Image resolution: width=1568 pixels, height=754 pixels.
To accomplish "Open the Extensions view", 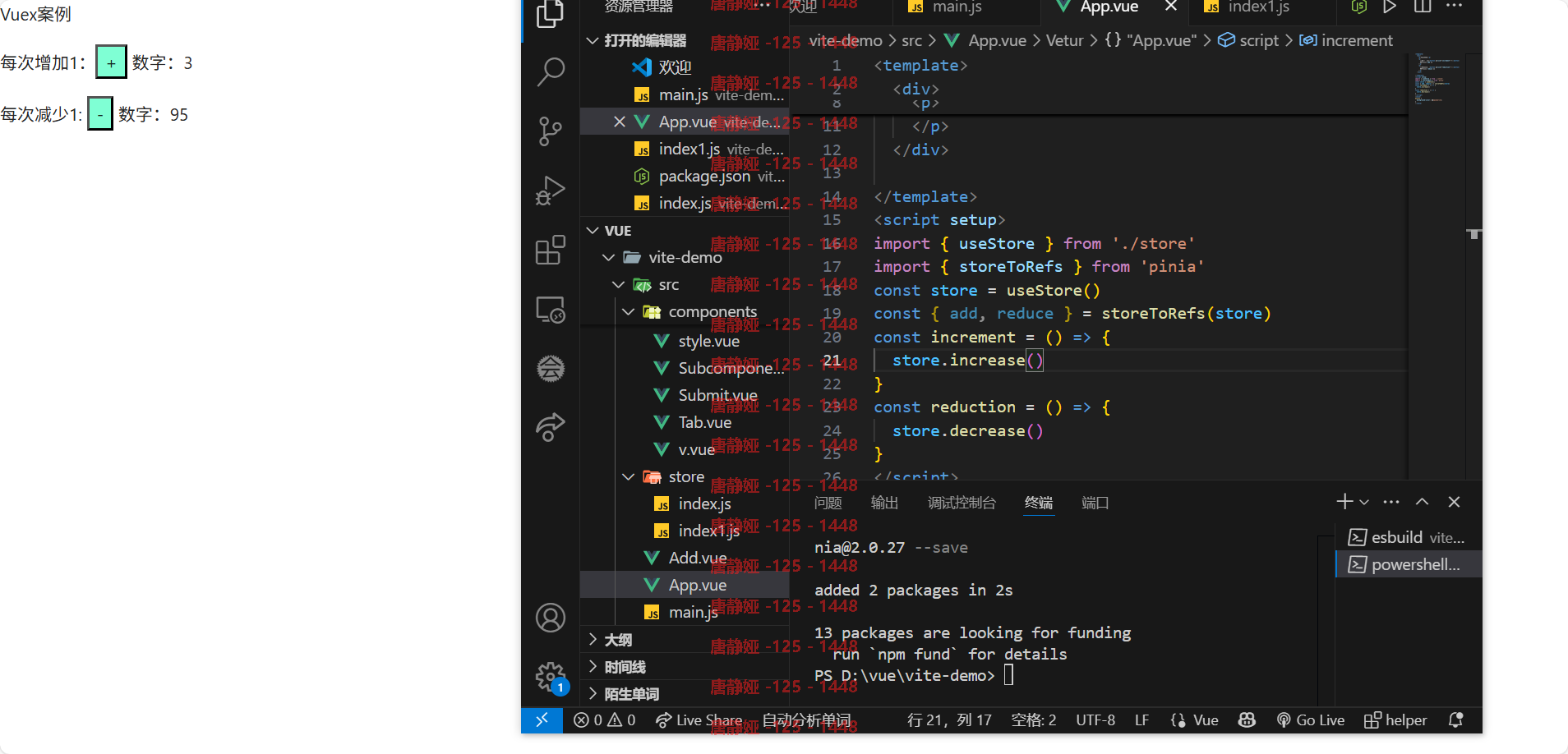I will pos(550,250).
